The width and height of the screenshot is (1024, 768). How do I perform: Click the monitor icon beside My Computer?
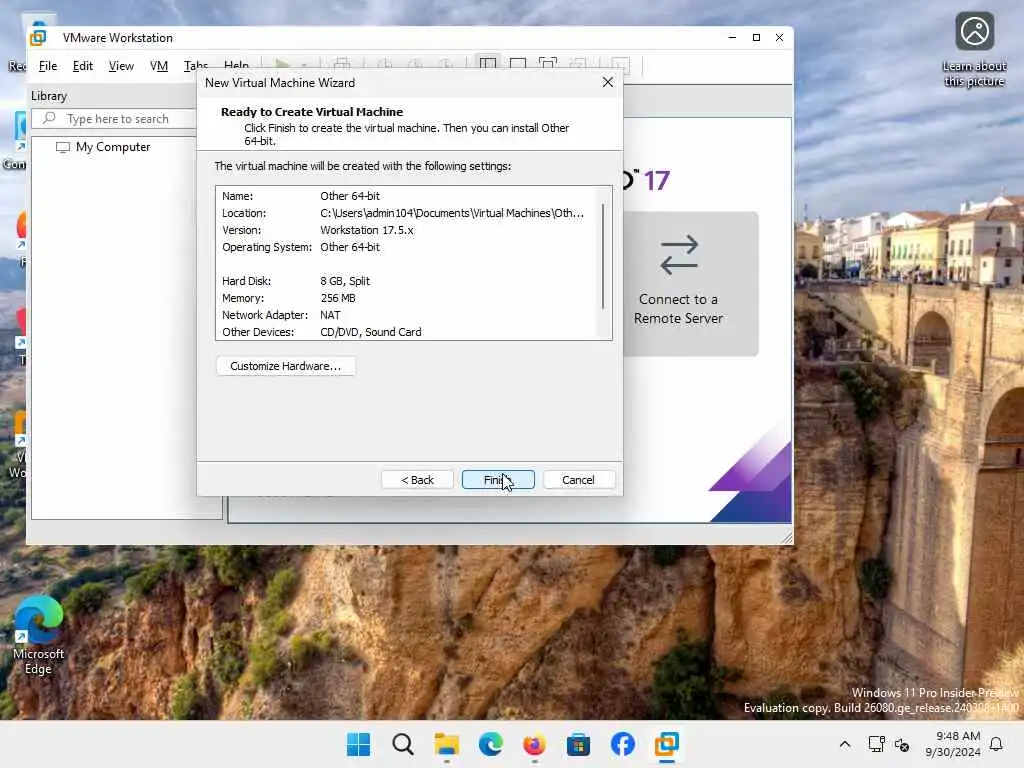(63, 147)
